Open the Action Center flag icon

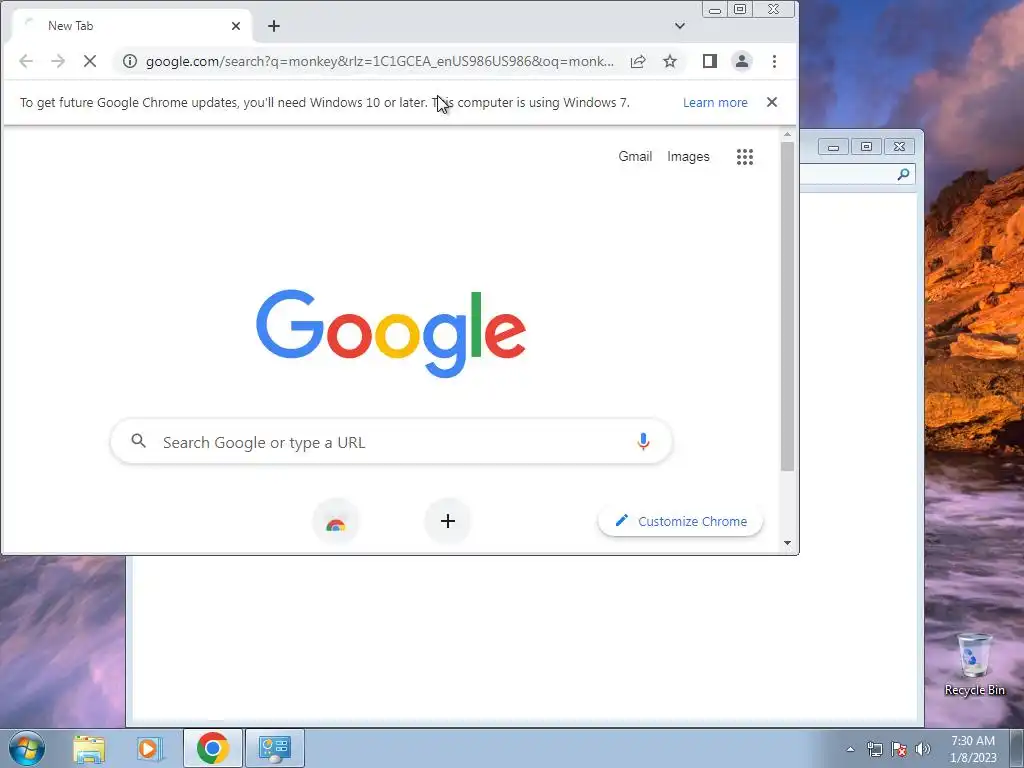[899, 749]
